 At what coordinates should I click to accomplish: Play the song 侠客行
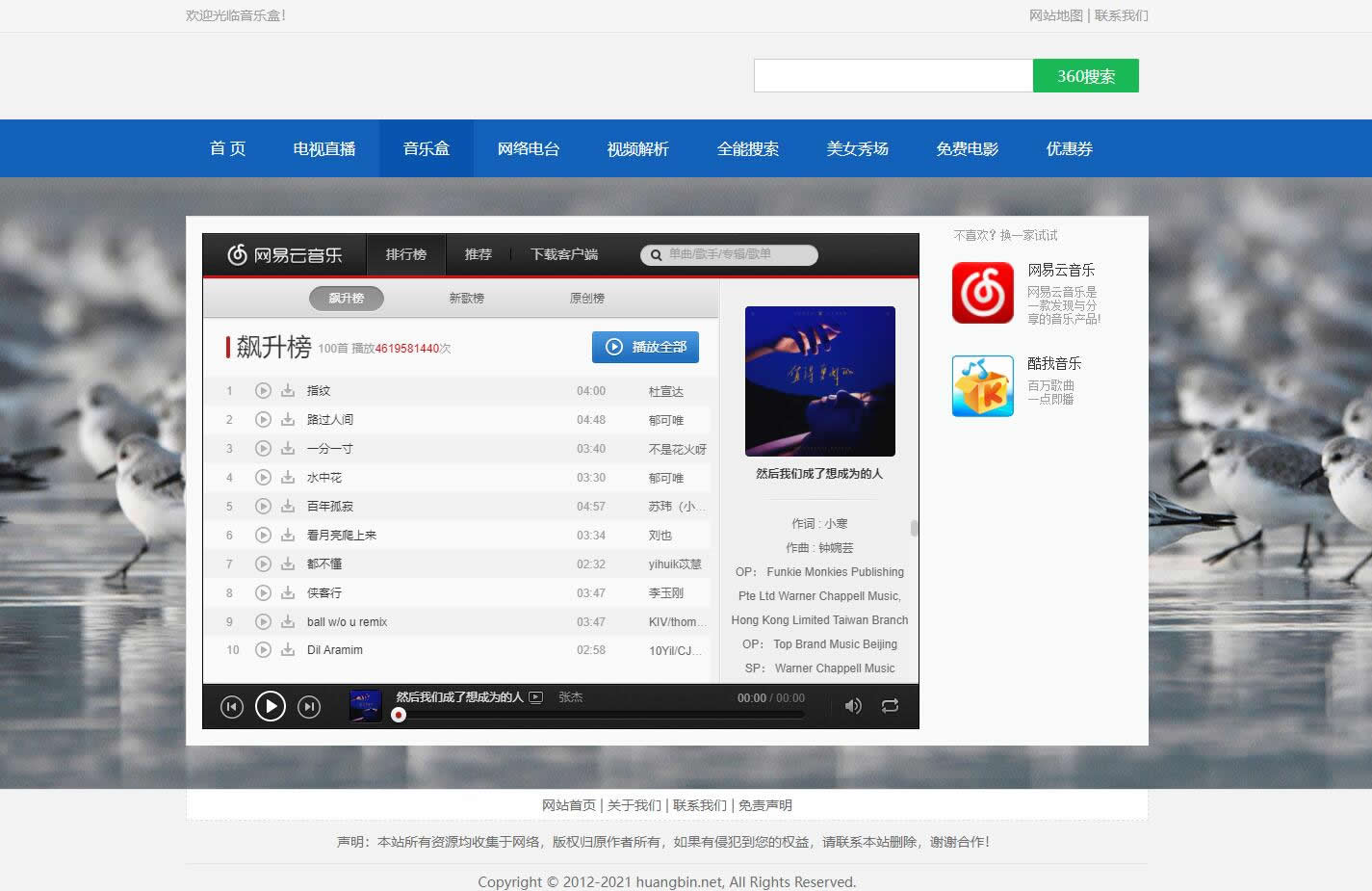(x=263, y=593)
